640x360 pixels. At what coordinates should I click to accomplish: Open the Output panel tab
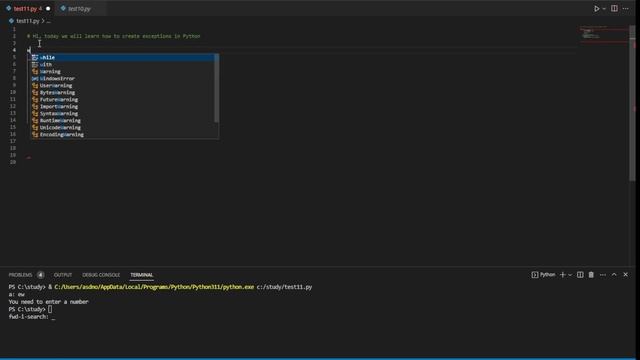[63, 275]
